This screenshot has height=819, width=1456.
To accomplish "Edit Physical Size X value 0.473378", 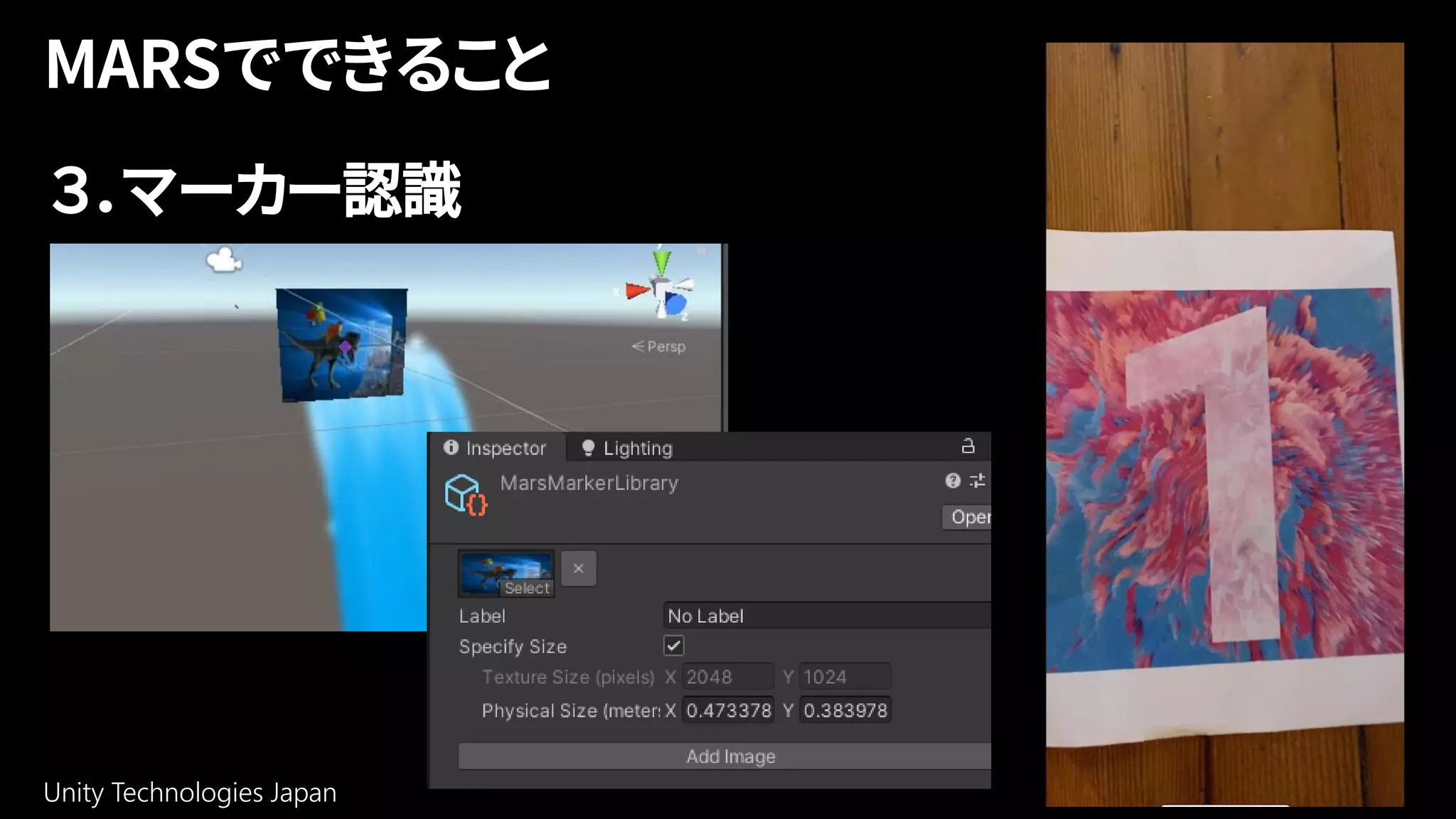I will (x=727, y=710).
